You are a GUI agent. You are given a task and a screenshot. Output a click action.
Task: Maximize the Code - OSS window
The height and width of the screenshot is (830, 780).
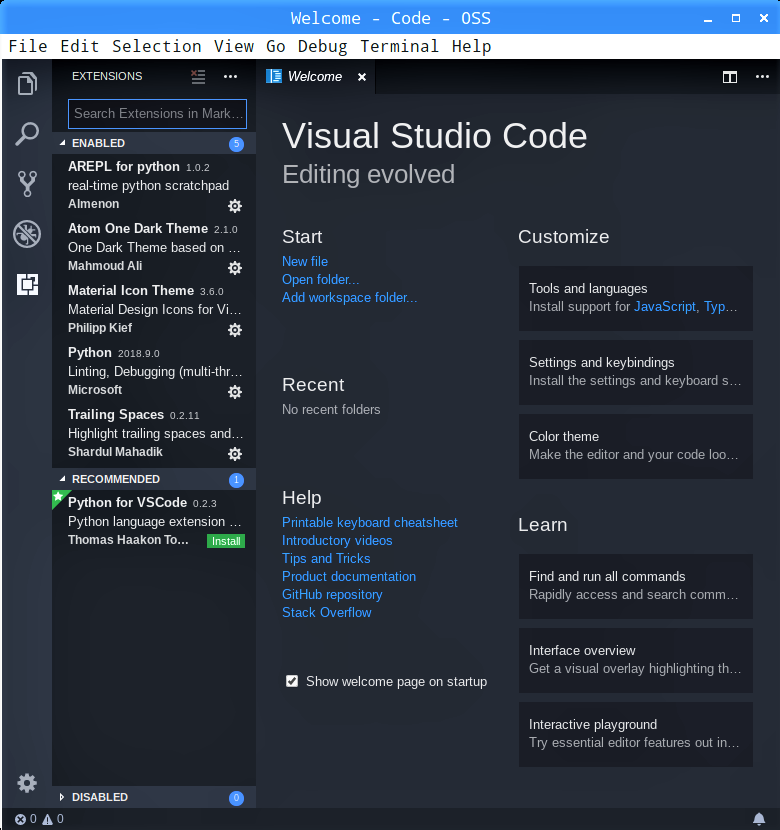pos(736,19)
